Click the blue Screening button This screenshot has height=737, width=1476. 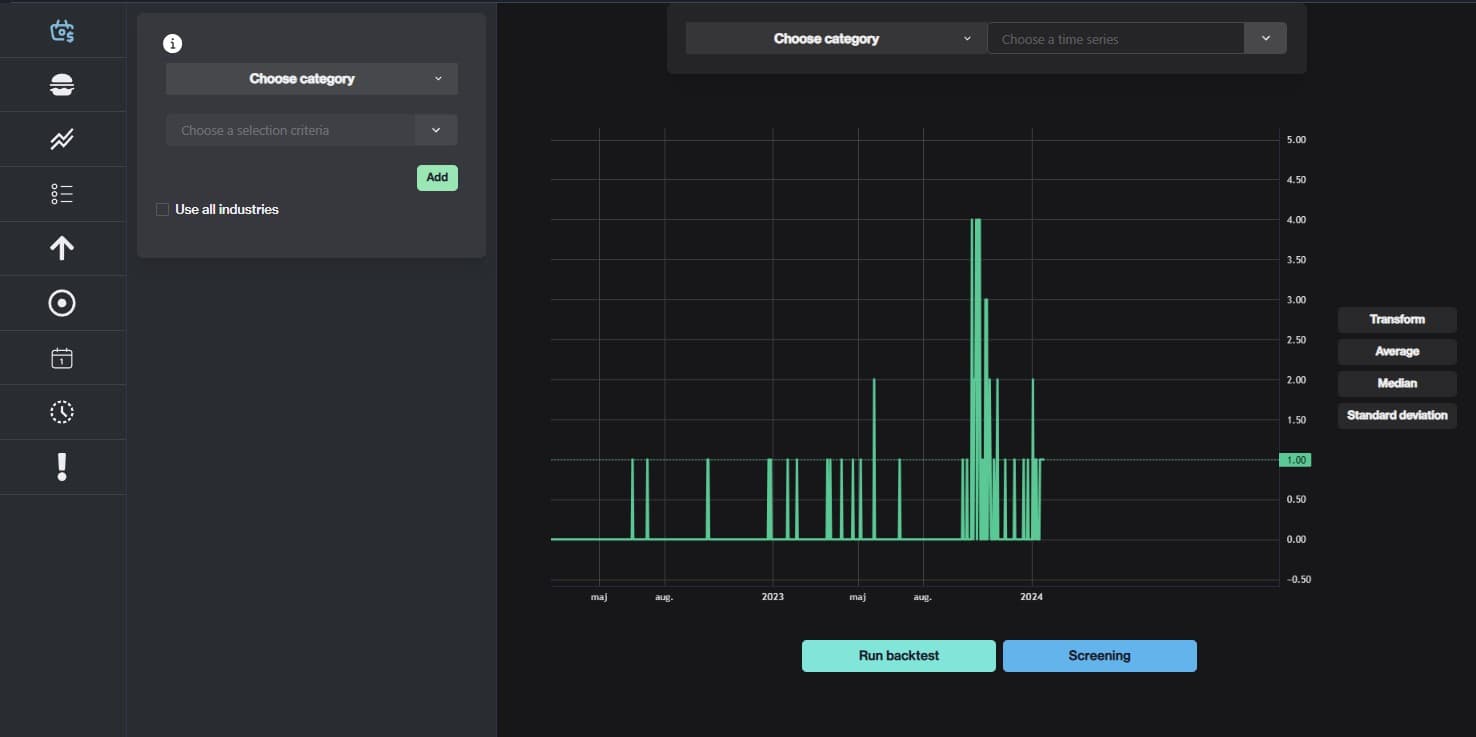click(x=1100, y=656)
